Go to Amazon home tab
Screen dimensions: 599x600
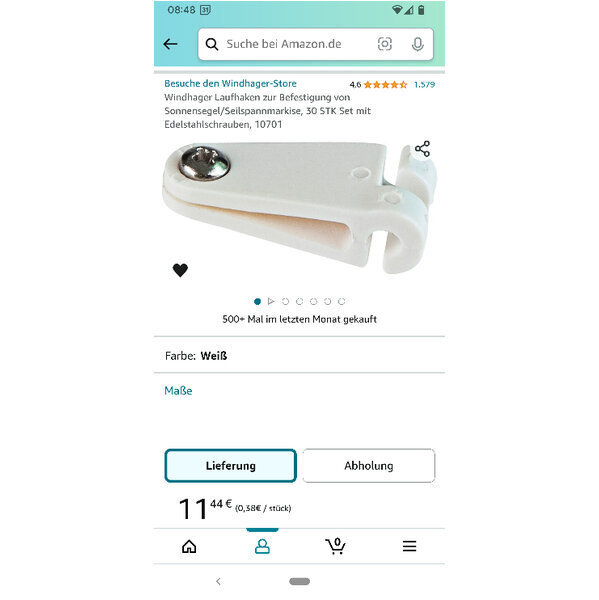point(189,546)
